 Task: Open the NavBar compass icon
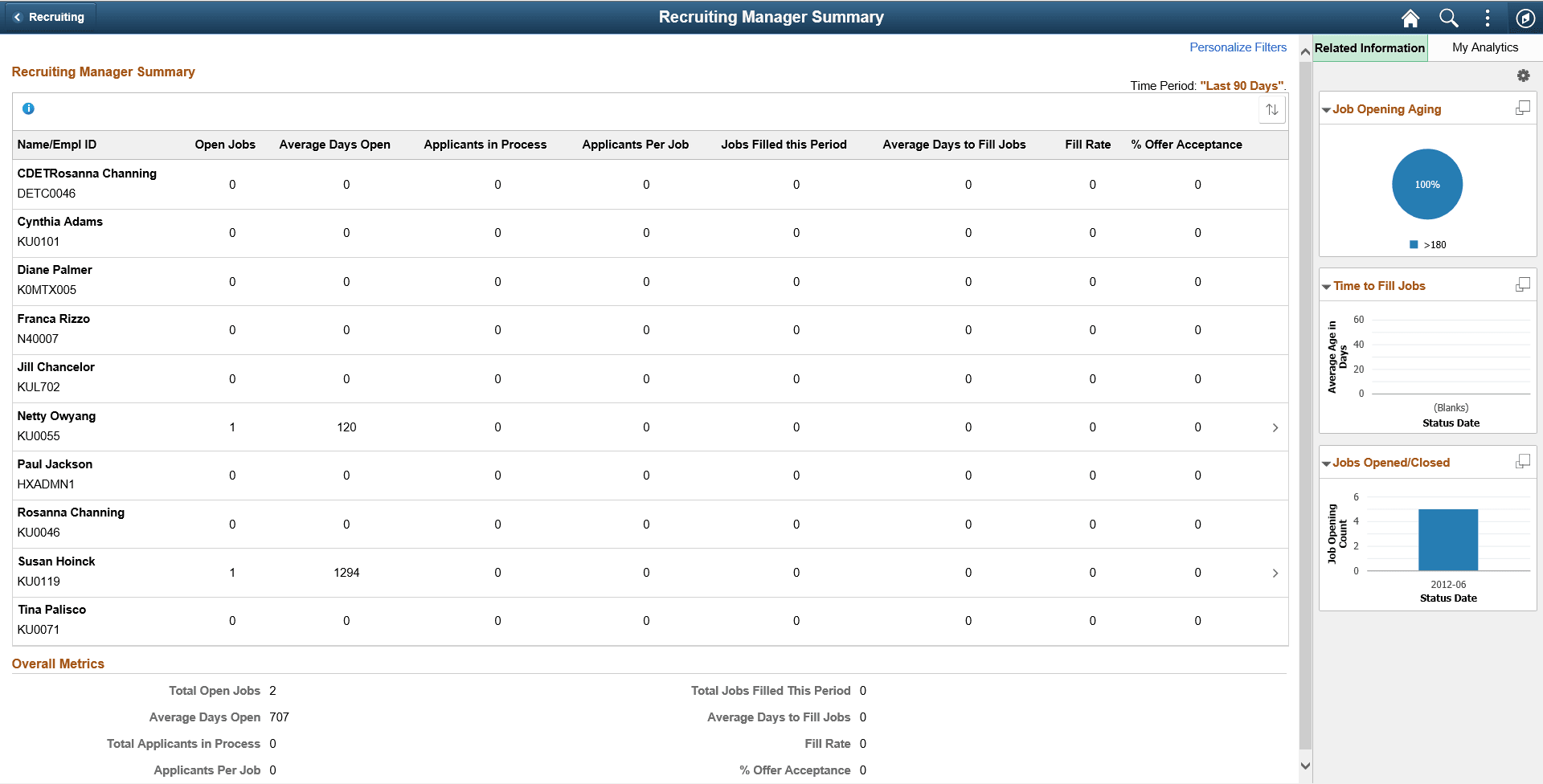(1525, 18)
